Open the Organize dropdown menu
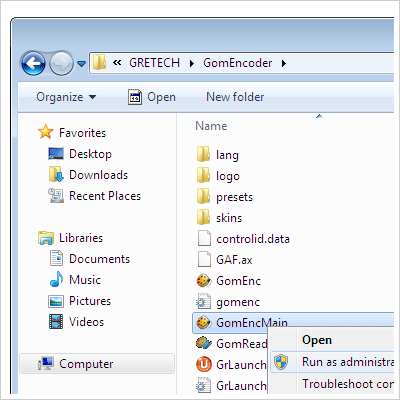 (66, 97)
